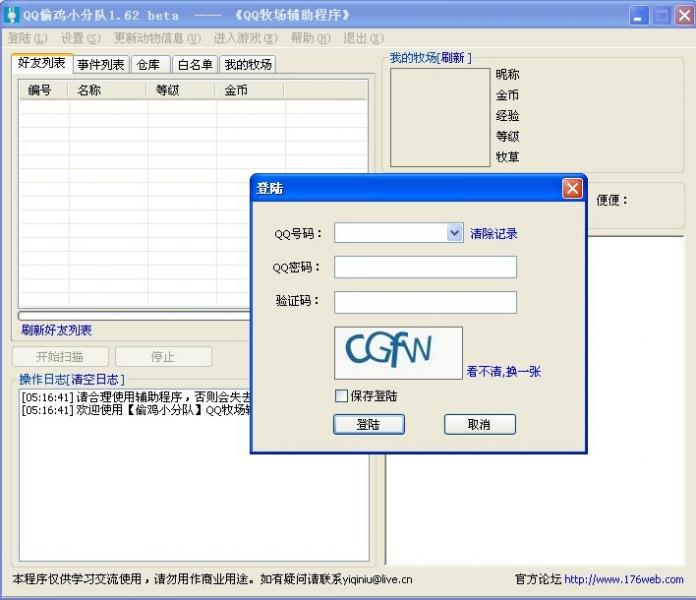Open the 登陆(L) menu
Viewport: 696px width, 600px height.
coord(28,38)
